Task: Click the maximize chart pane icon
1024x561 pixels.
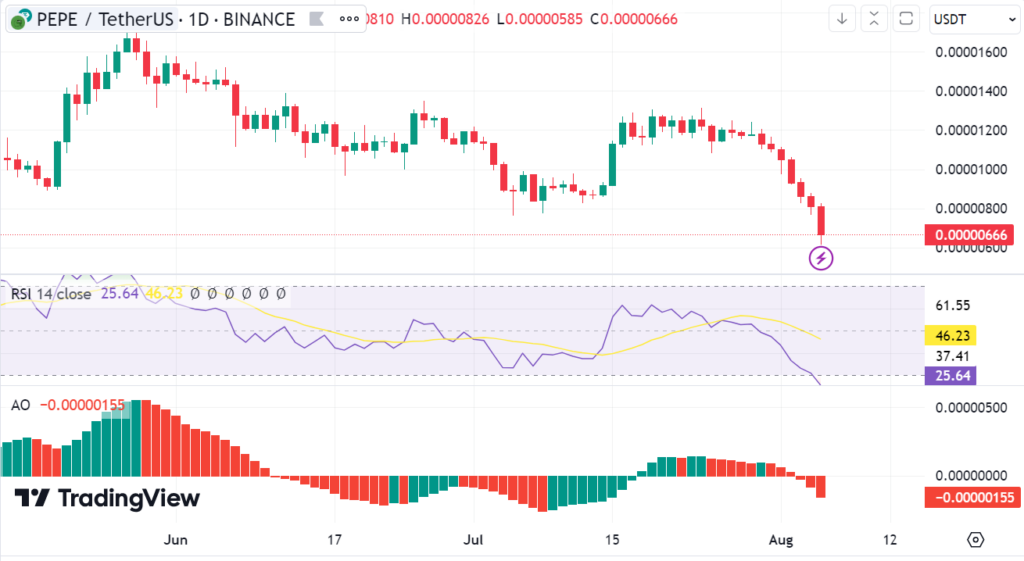Action: tap(906, 19)
